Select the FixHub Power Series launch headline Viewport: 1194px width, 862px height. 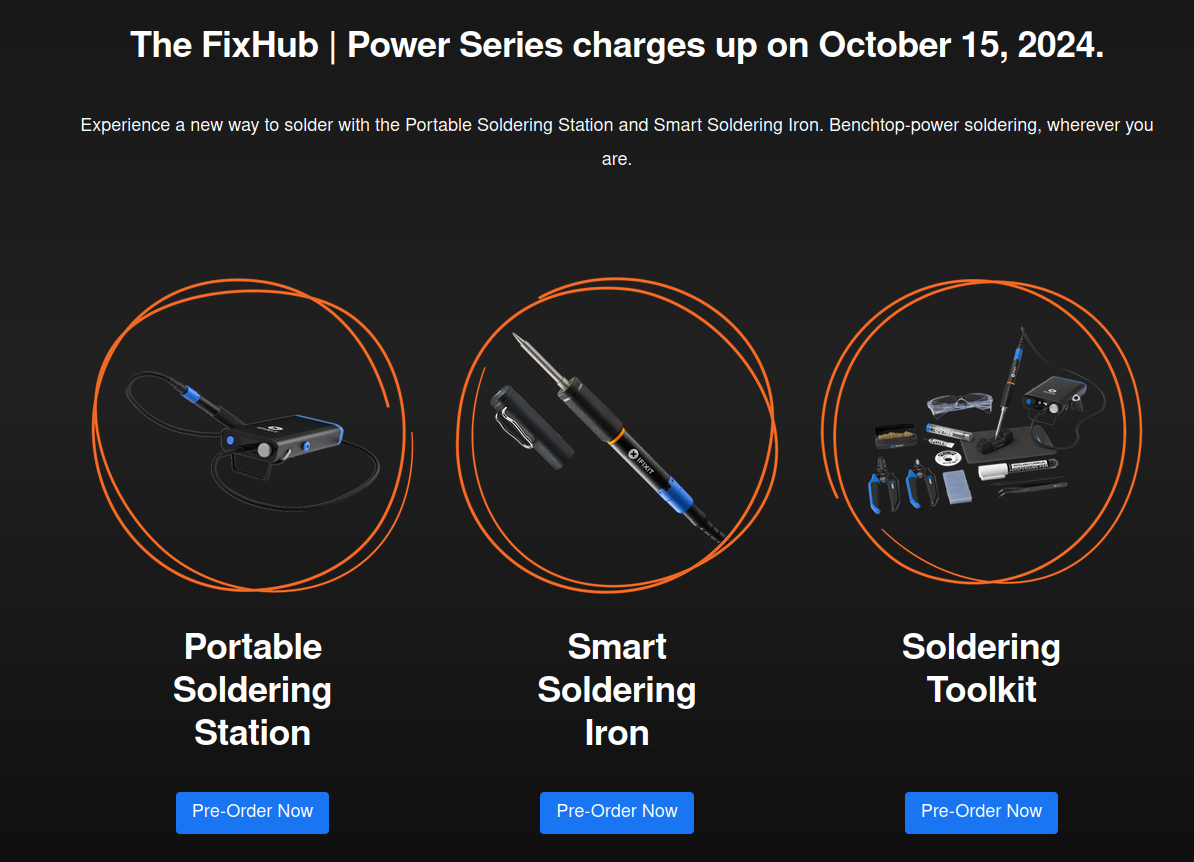click(x=617, y=45)
